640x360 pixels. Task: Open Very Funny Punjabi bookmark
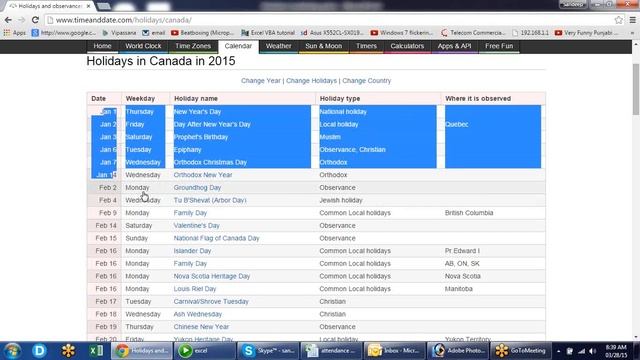click(586, 33)
